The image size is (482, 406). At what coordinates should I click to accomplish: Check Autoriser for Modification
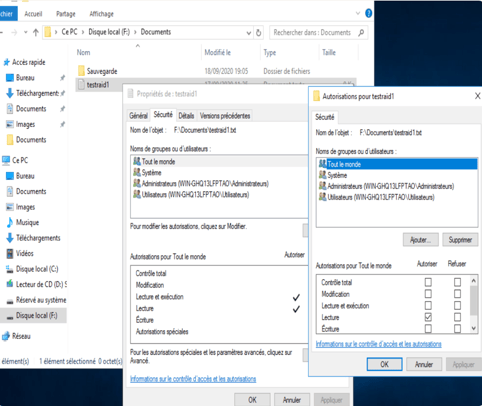(428, 294)
